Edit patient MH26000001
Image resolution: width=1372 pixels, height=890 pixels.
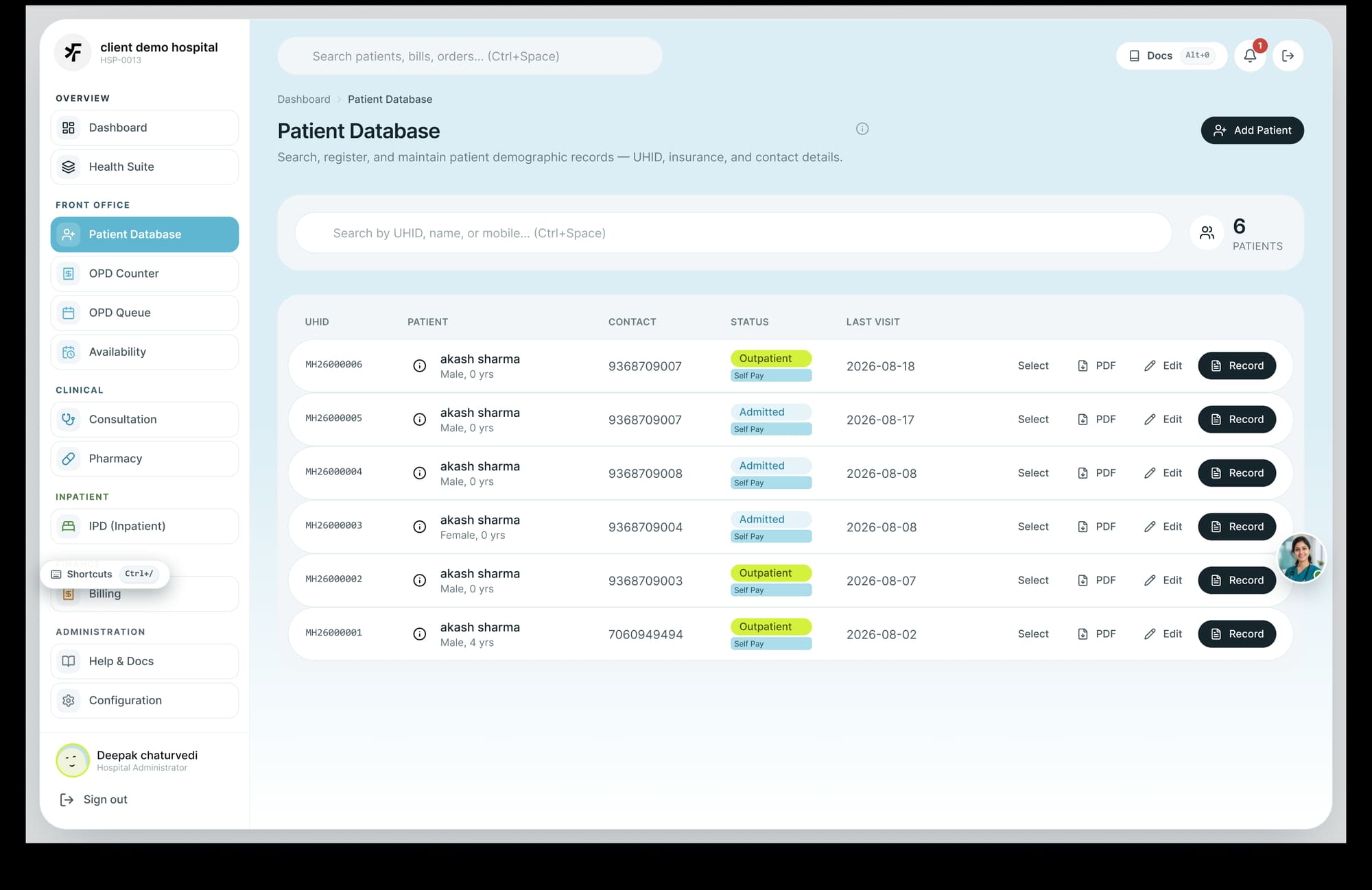[x=1163, y=634]
